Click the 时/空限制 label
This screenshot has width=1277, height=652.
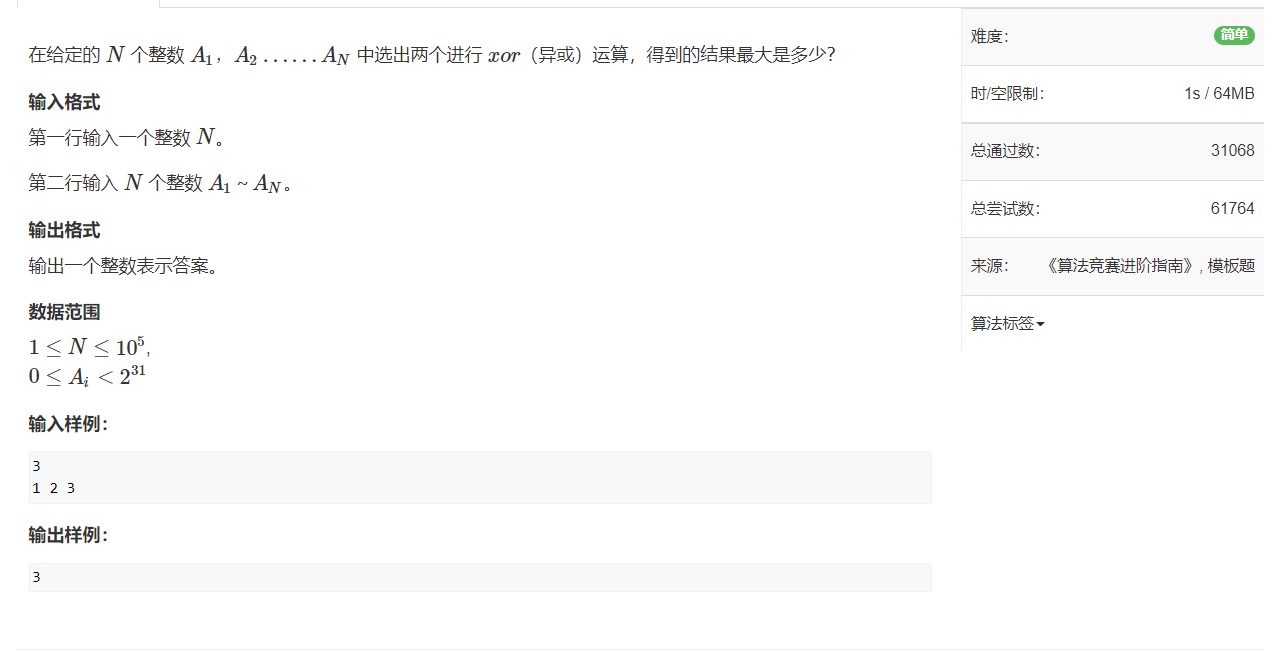[x=1007, y=94]
